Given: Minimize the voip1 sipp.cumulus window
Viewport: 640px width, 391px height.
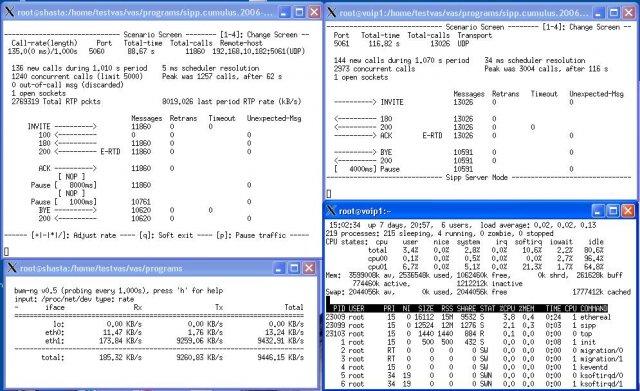Looking at the screenshot, I should [x=599, y=12].
